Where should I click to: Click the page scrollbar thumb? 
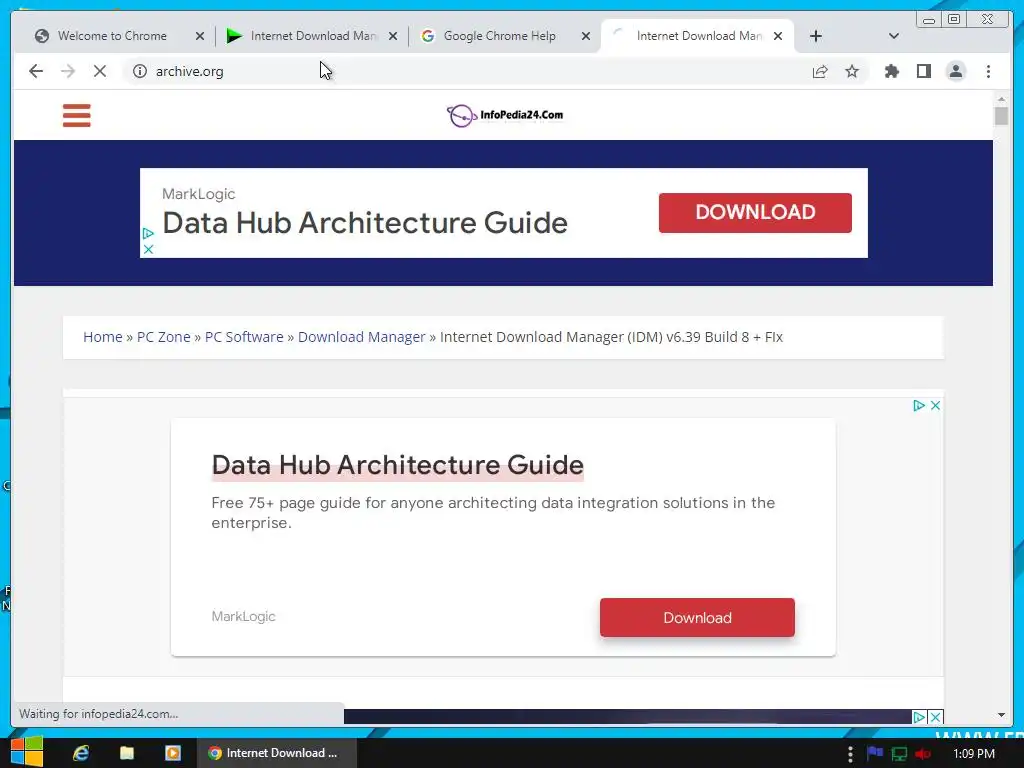pyautogui.click(x=1001, y=116)
